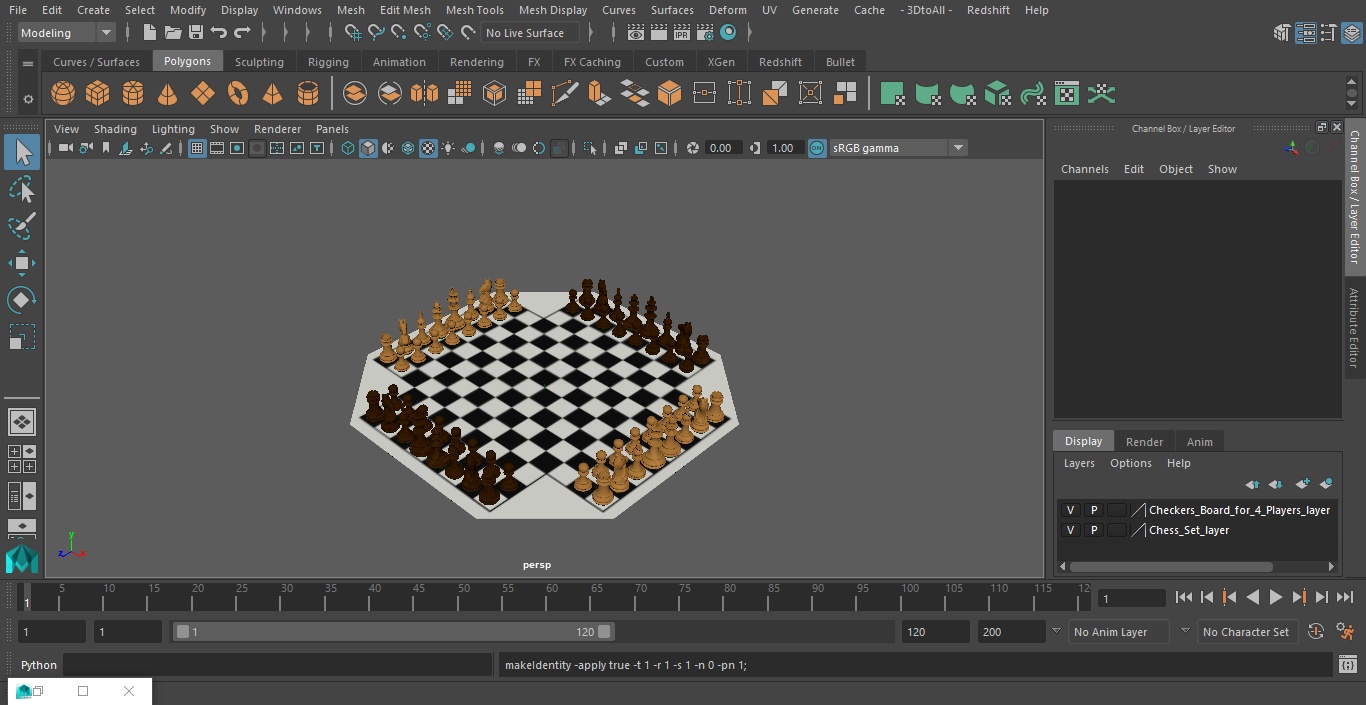Toggle color management ON button

click(x=817, y=148)
